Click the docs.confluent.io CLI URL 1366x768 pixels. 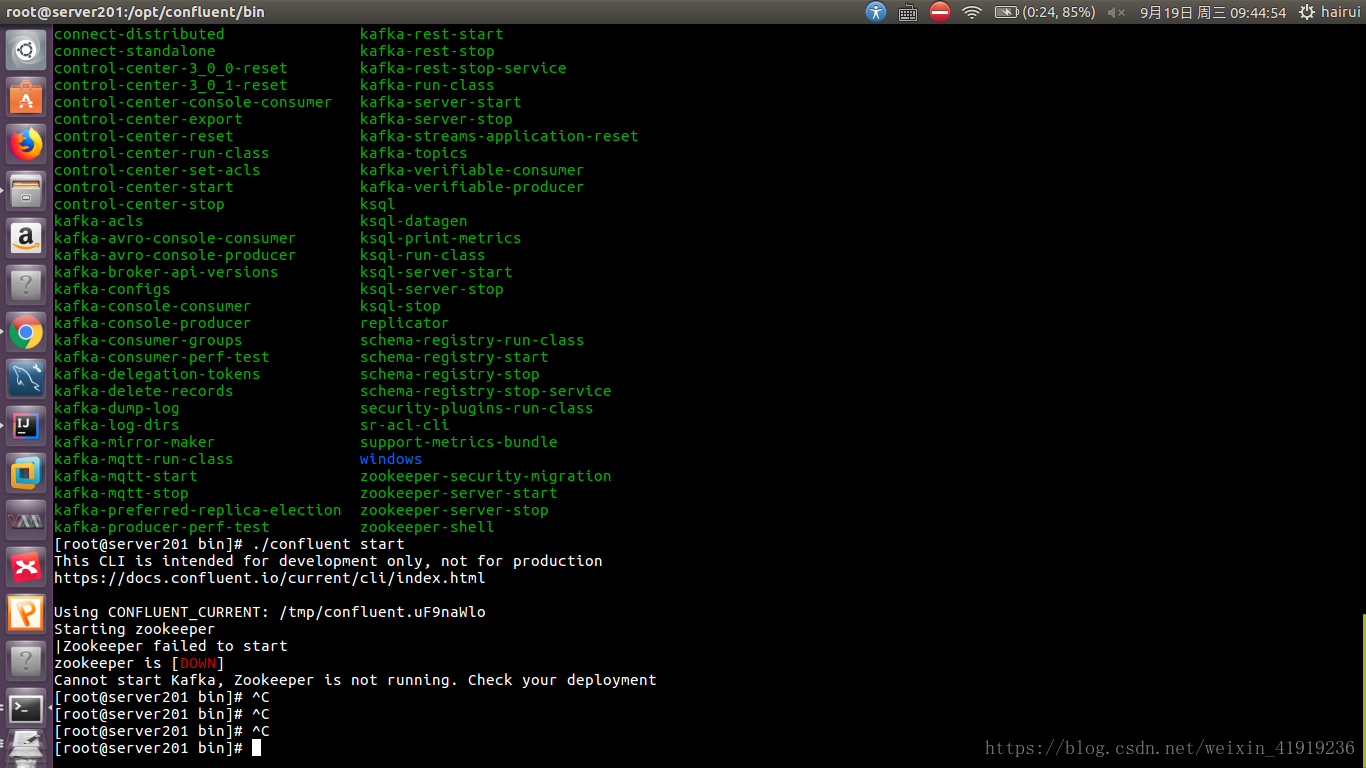270,578
